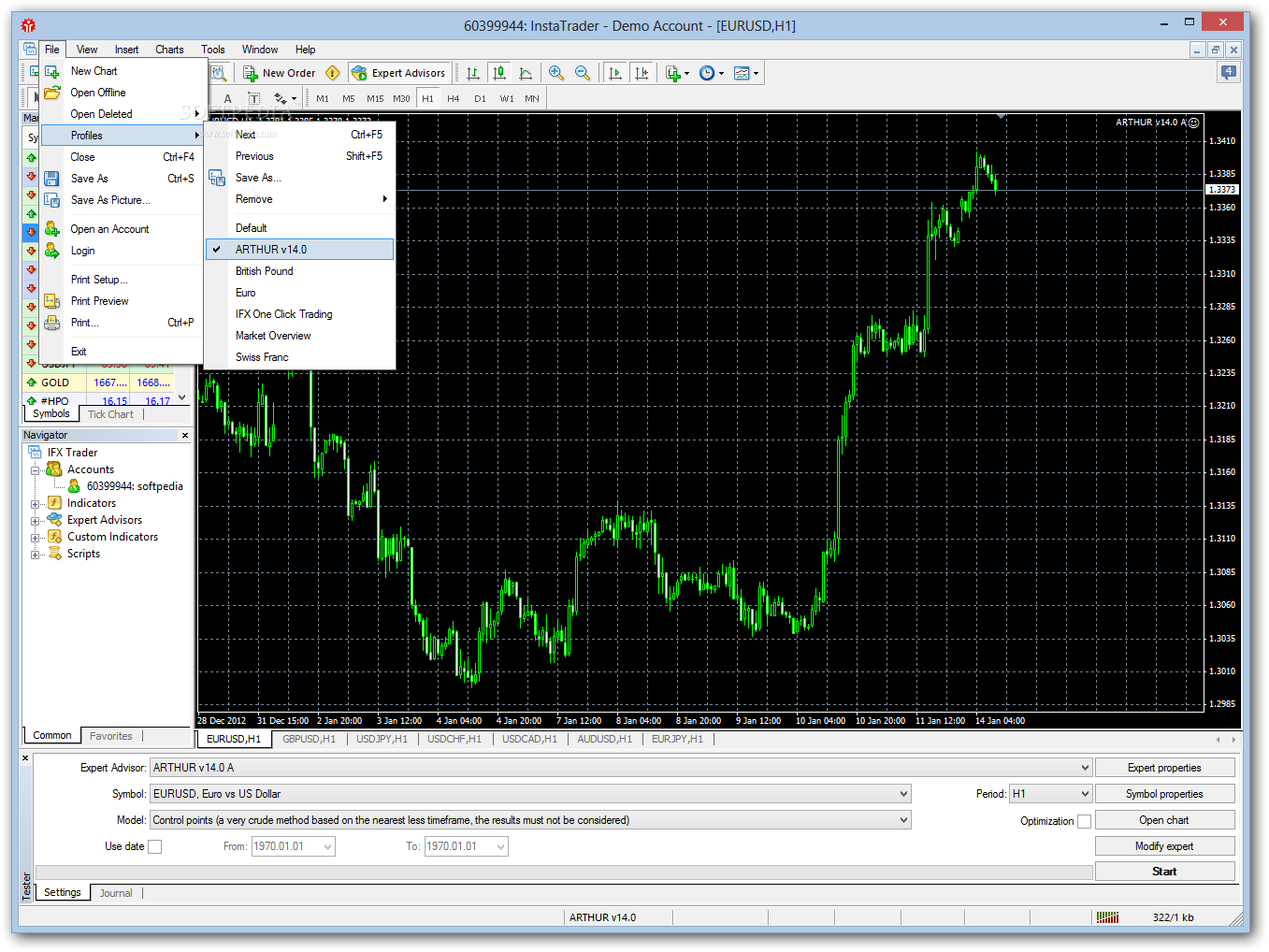Select the British Pound profile
This screenshot has height=952, width=1269.
299,271
